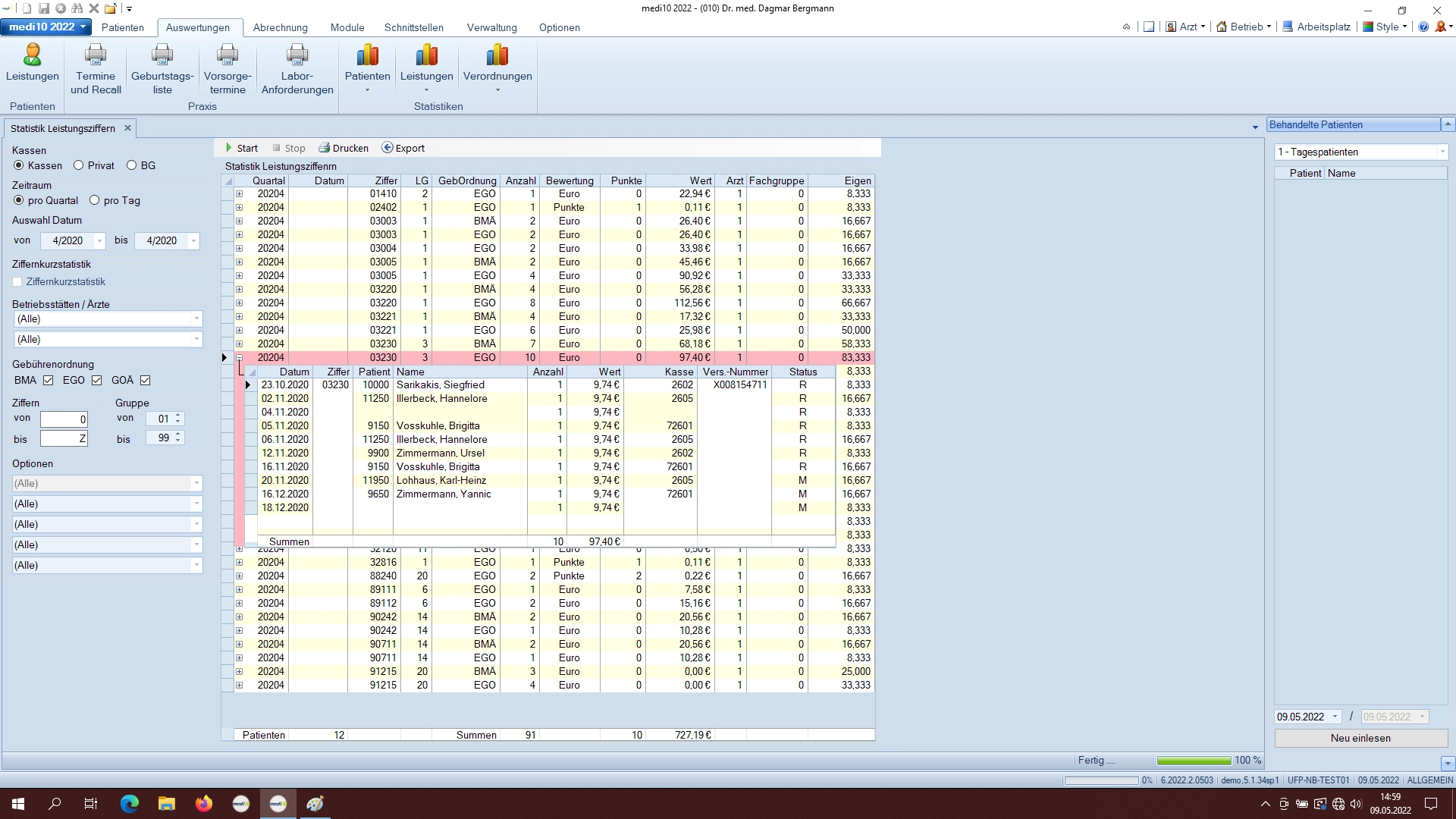This screenshot has height=819, width=1456.
Task: Click the Drucken button
Action: (344, 148)
